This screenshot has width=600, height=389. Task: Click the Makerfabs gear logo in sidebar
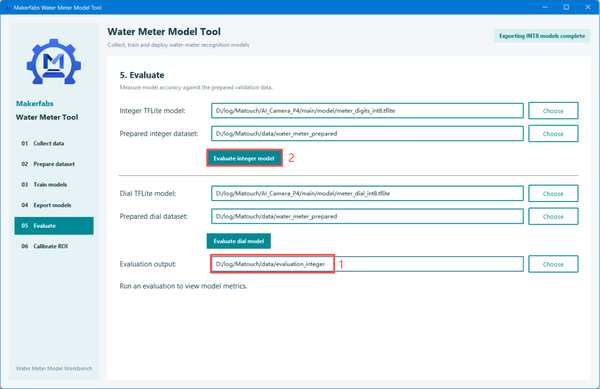54,62
